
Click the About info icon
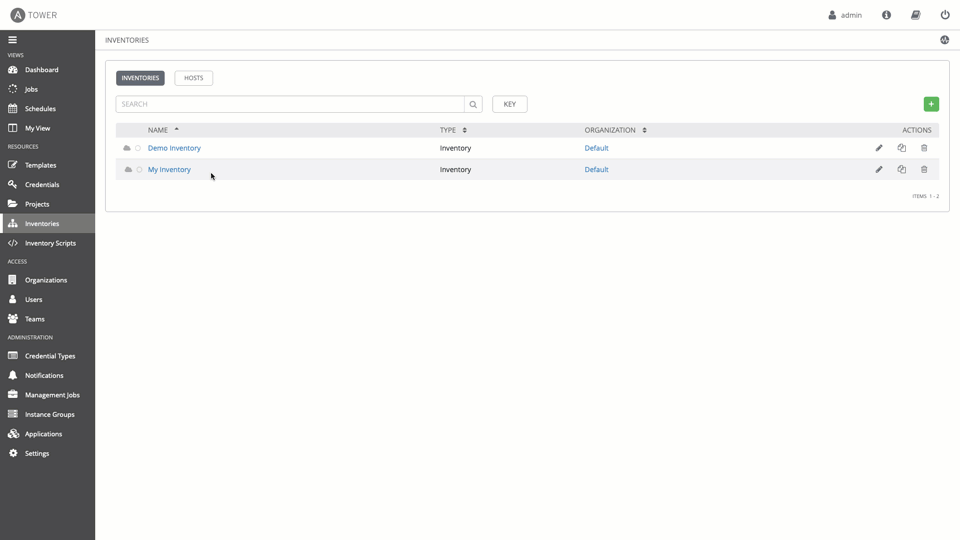(886, 15)
